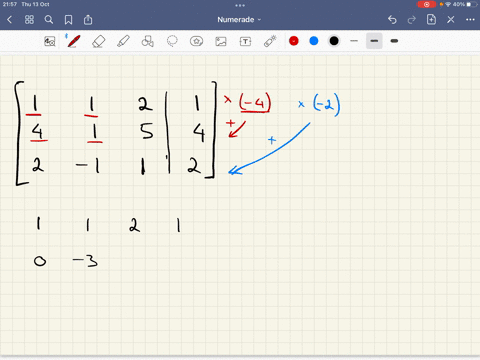Go back using the left chevron
Viewport: 480px width, 360px height.
point(9,20)
